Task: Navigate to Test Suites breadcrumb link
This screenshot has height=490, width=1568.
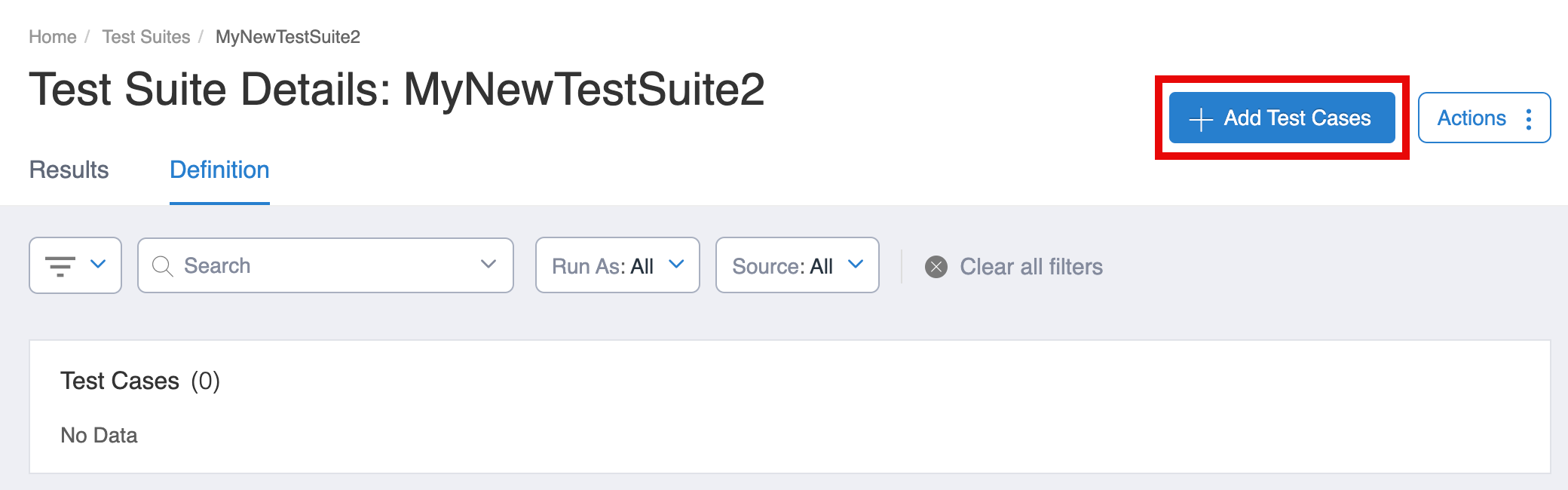Action: pyautogui.click(x=146, y=37)
